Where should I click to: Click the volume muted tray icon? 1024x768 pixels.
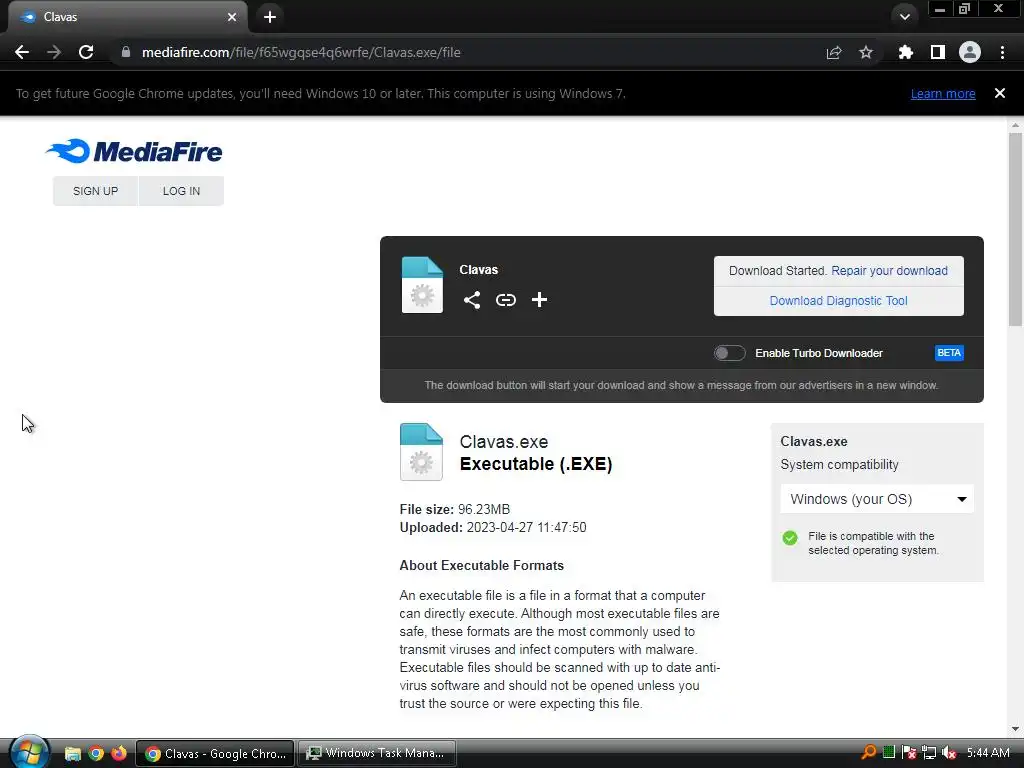949,753
